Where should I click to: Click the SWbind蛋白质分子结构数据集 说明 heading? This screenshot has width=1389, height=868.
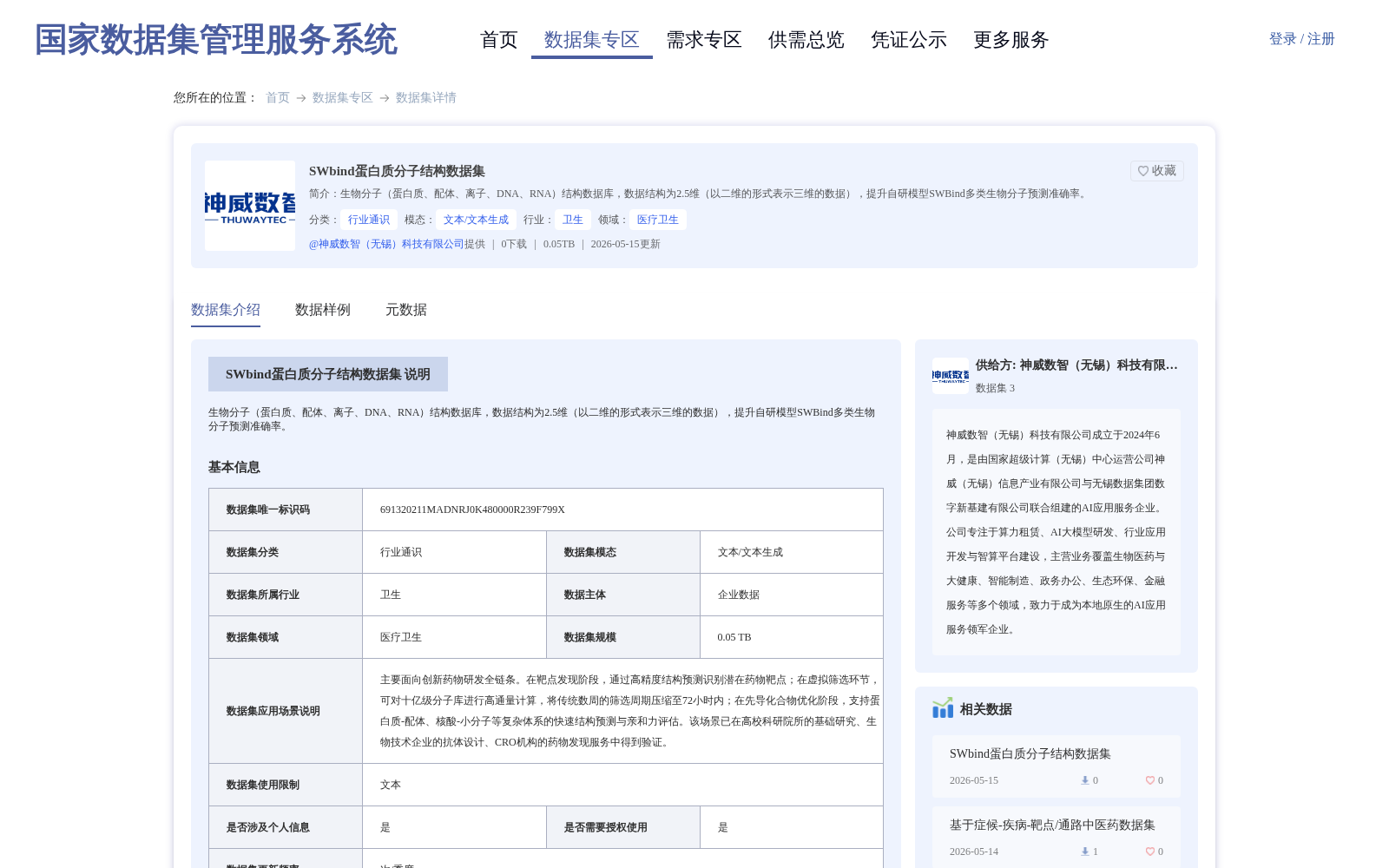click(328, 374)
